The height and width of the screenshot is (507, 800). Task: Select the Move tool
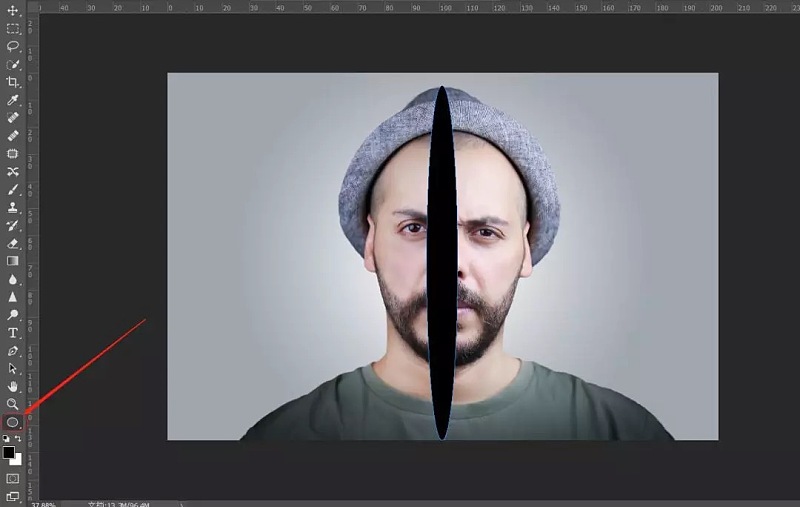(12, 10)
